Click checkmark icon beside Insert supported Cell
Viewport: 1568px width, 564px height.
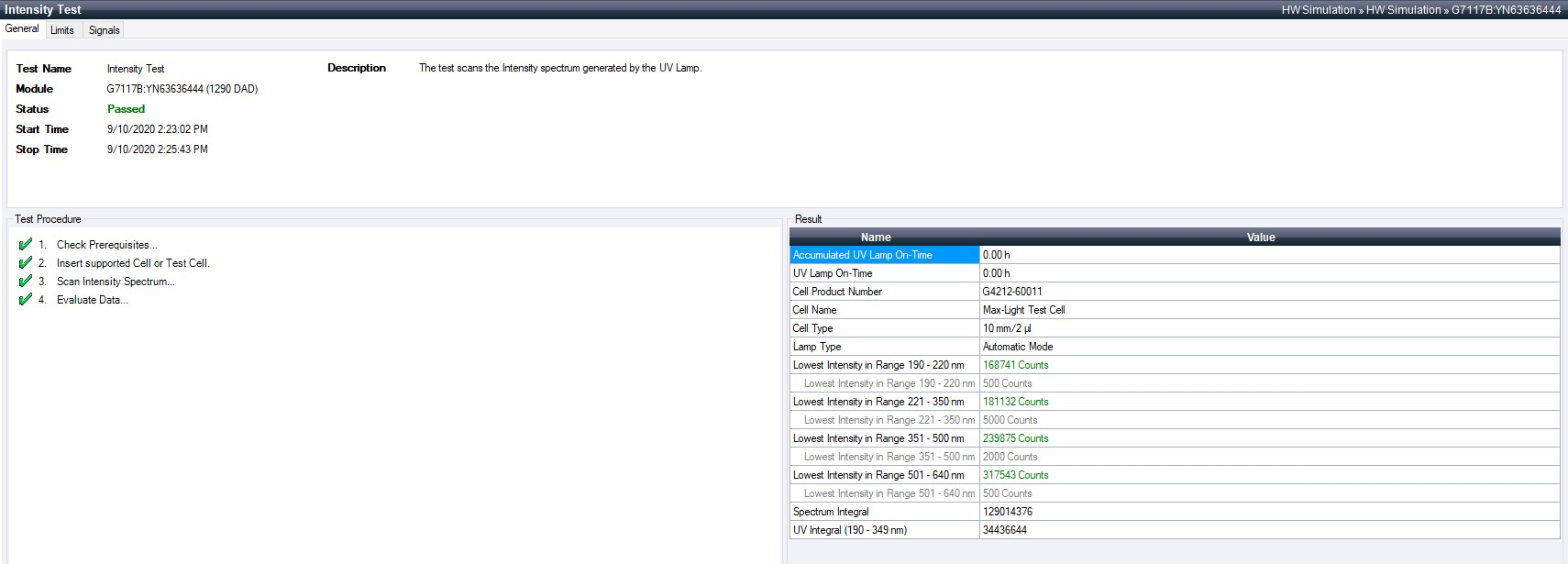(x=26, y=263)
